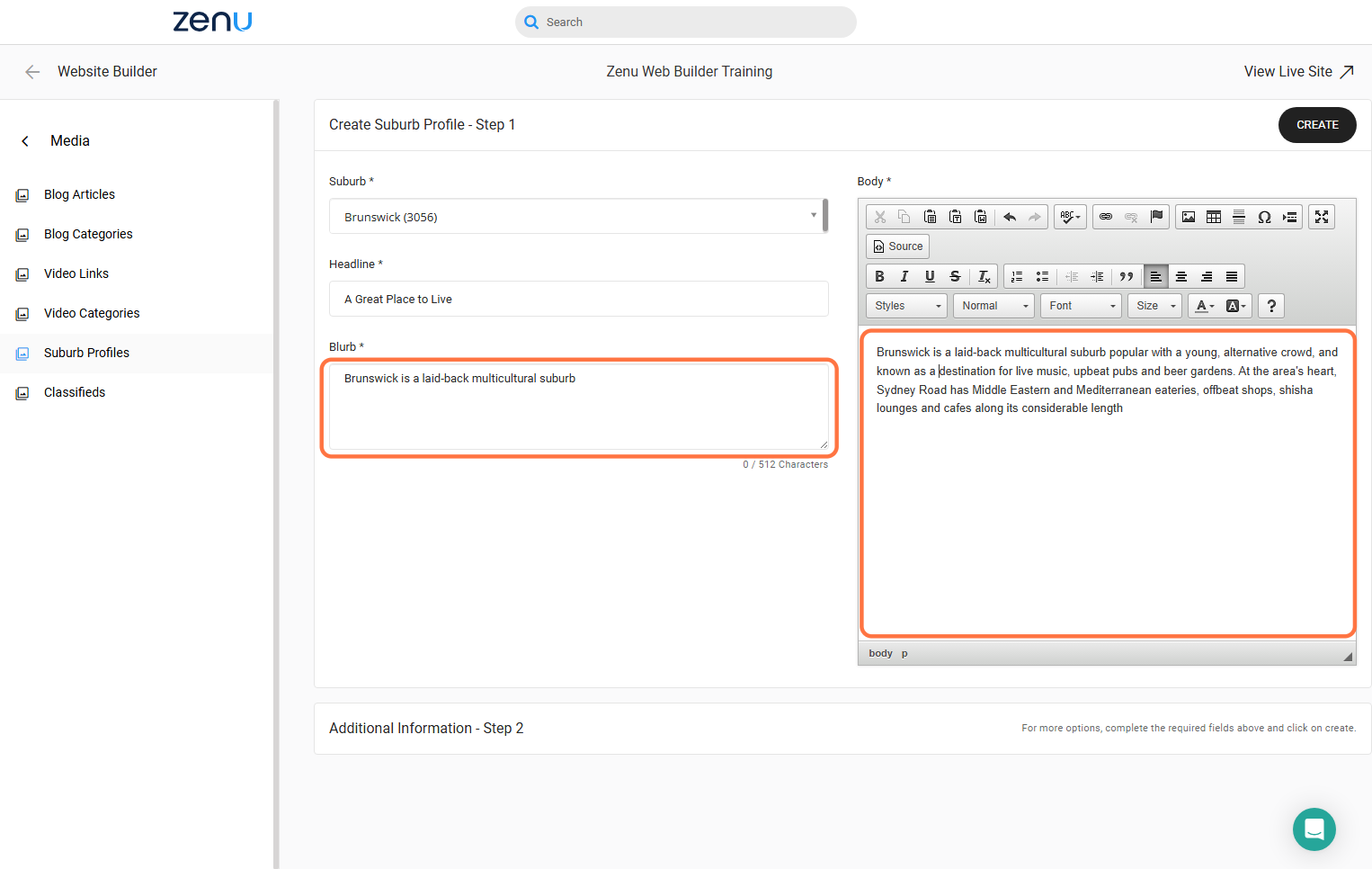The image size is (1372, 869).
Task: Collapse Media menu with back chevron
Action: pyautogui.click(x=25, y=141)
